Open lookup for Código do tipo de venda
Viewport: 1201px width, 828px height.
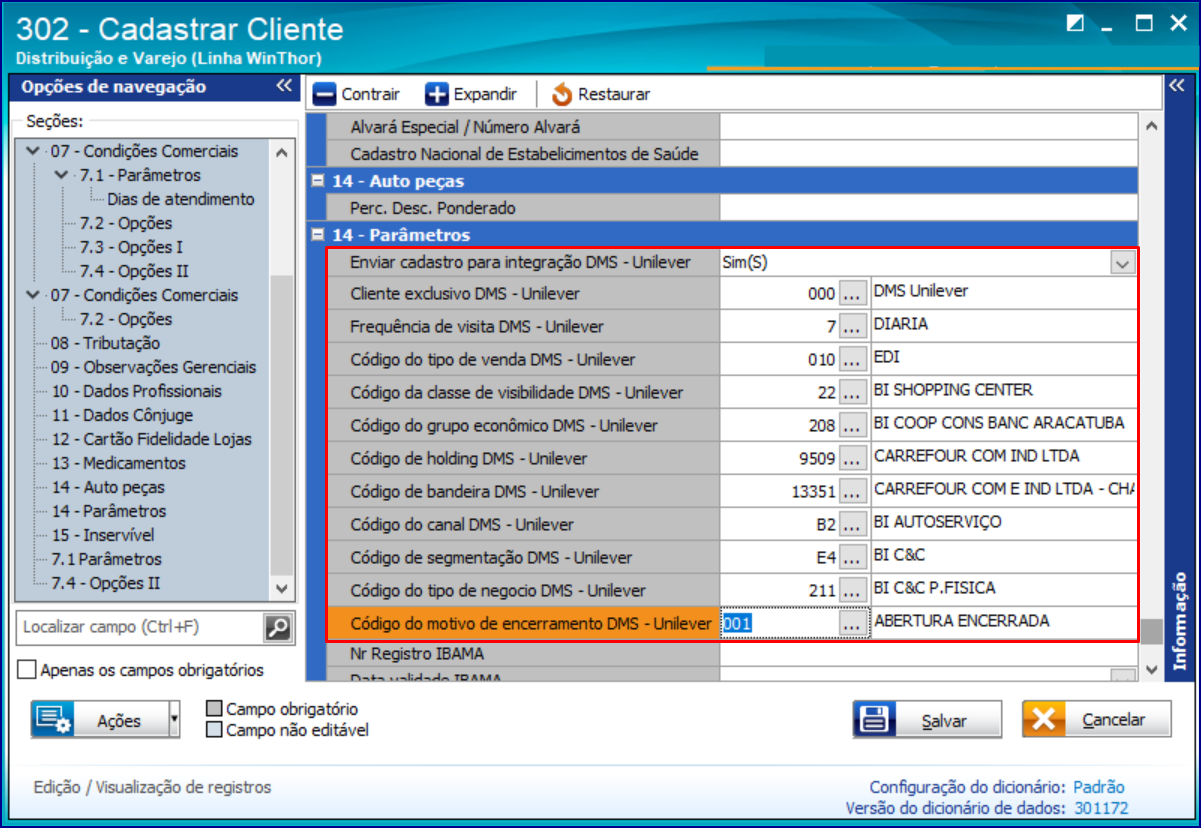(852, 360)
